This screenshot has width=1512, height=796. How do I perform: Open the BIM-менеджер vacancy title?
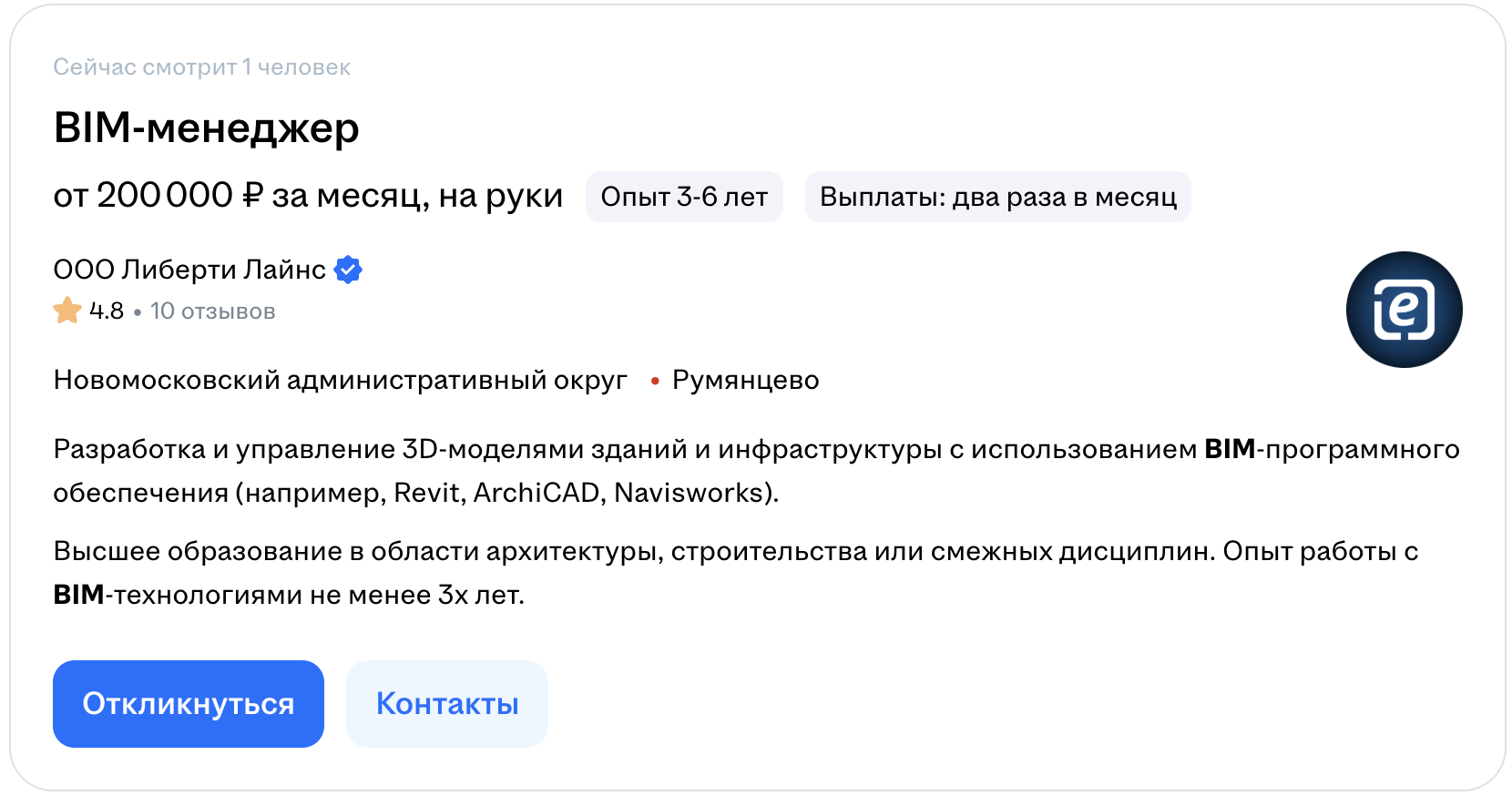pos(206,128)
